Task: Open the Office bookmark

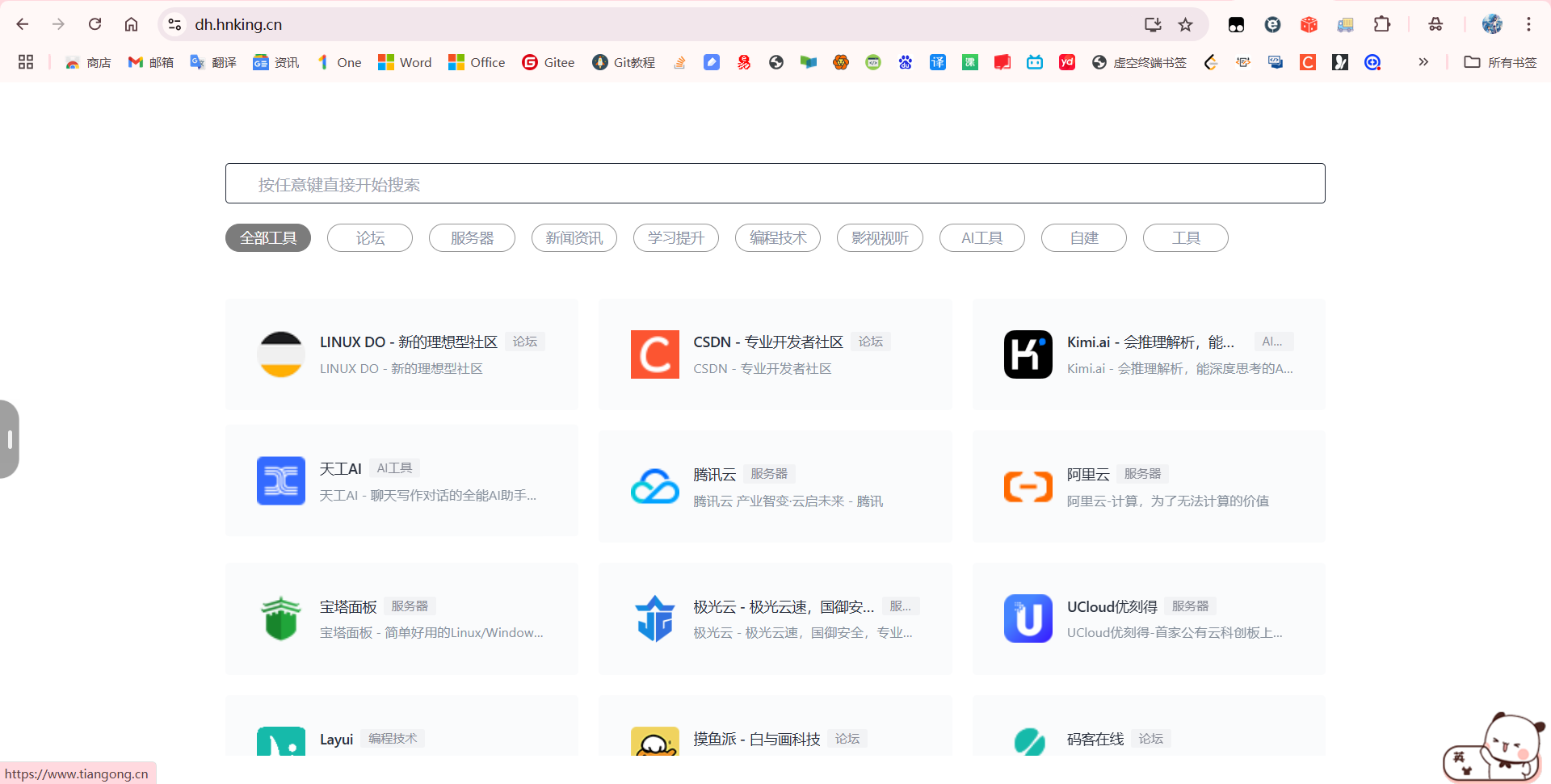Action: (x=477, y=62)
